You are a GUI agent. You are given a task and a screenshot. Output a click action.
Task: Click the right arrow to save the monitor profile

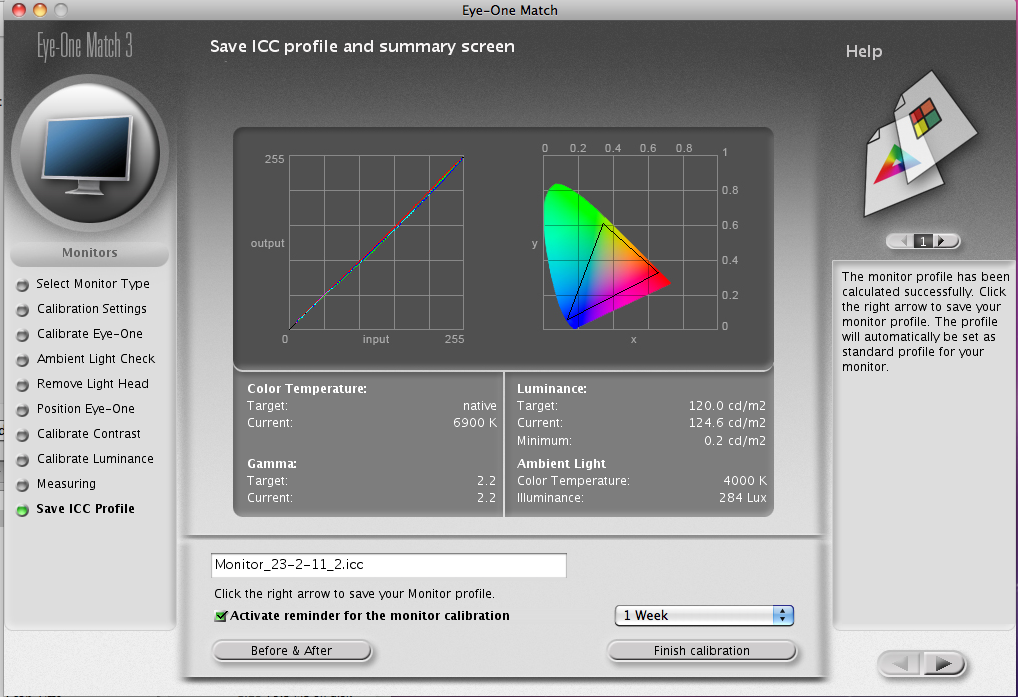click(x=944, y=664)
